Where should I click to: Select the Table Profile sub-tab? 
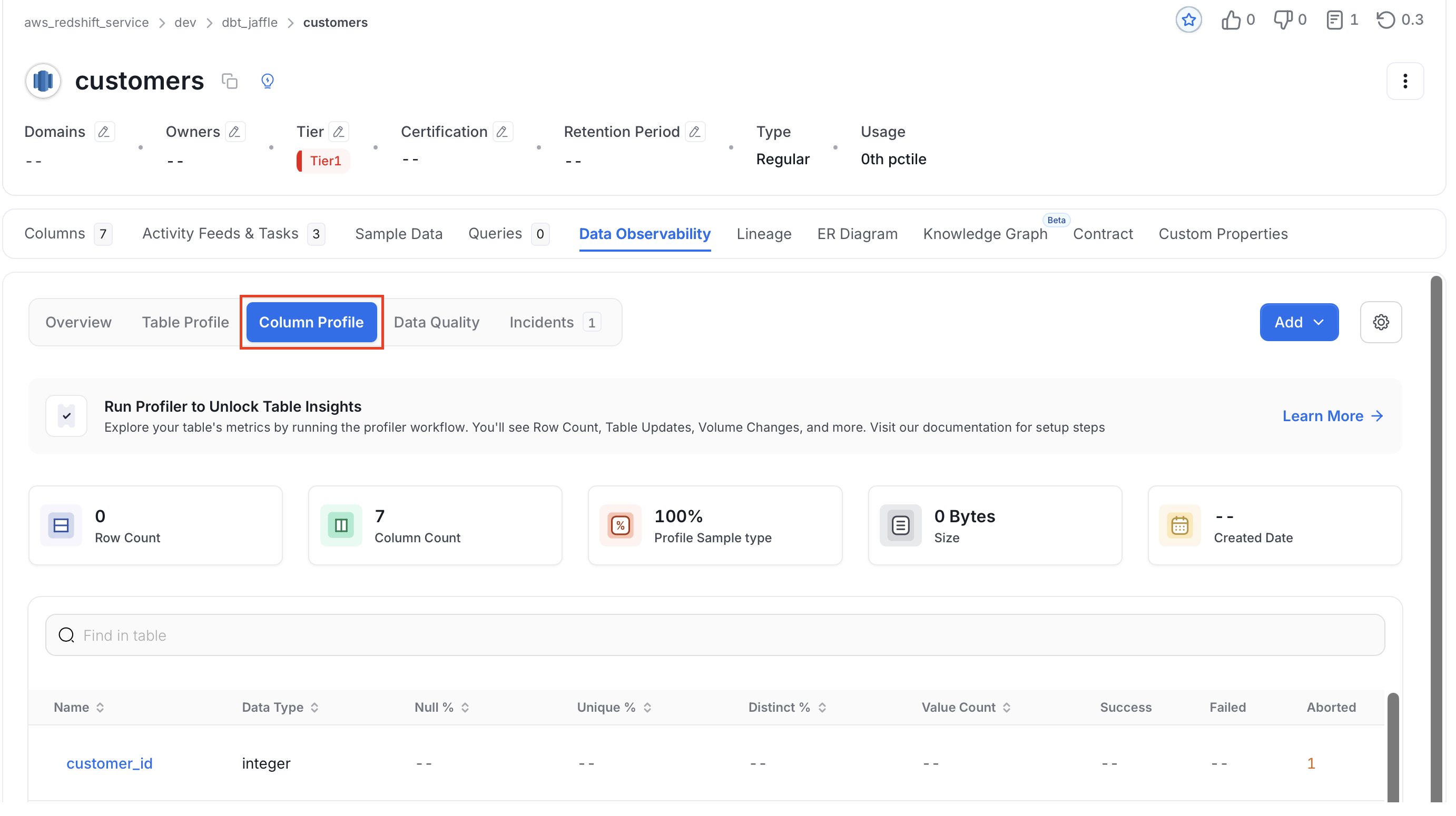[x=185, y=322]
